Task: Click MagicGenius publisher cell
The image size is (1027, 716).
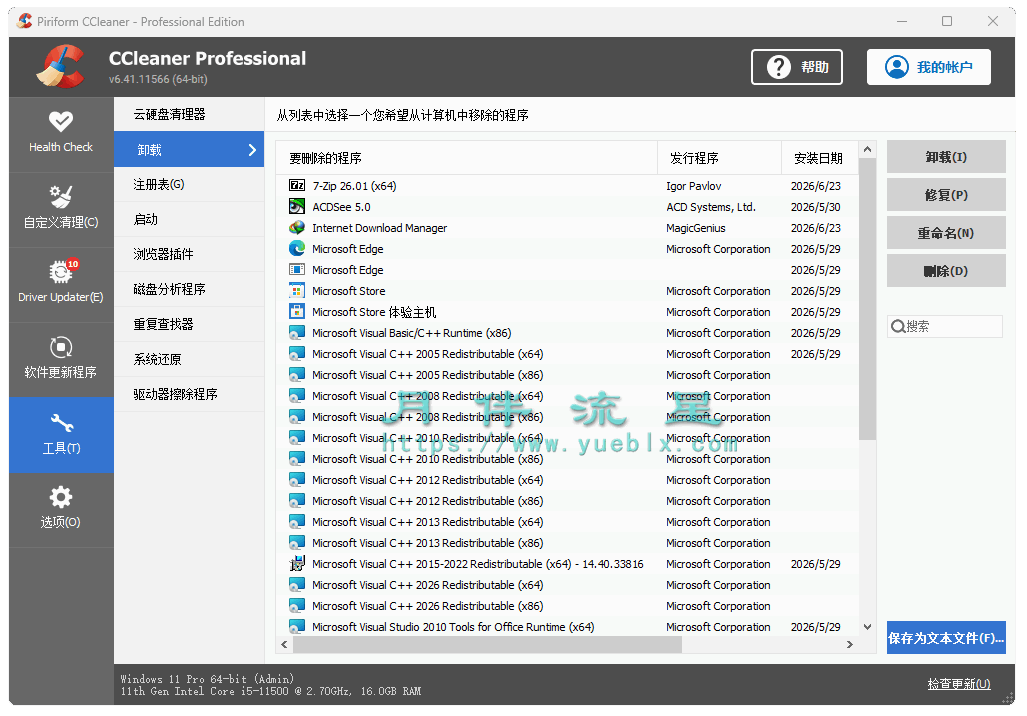Action: point(696,228)
